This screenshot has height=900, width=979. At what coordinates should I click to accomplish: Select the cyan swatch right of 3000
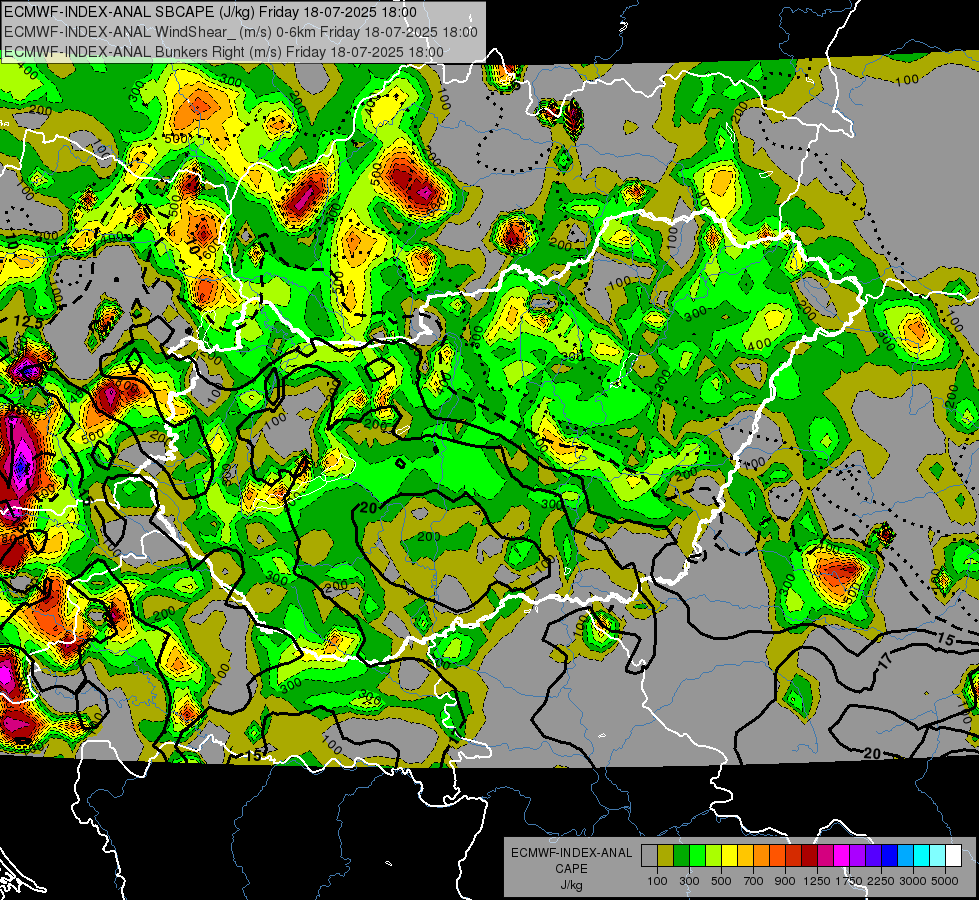pyautogui.click(x=922, y=856)
